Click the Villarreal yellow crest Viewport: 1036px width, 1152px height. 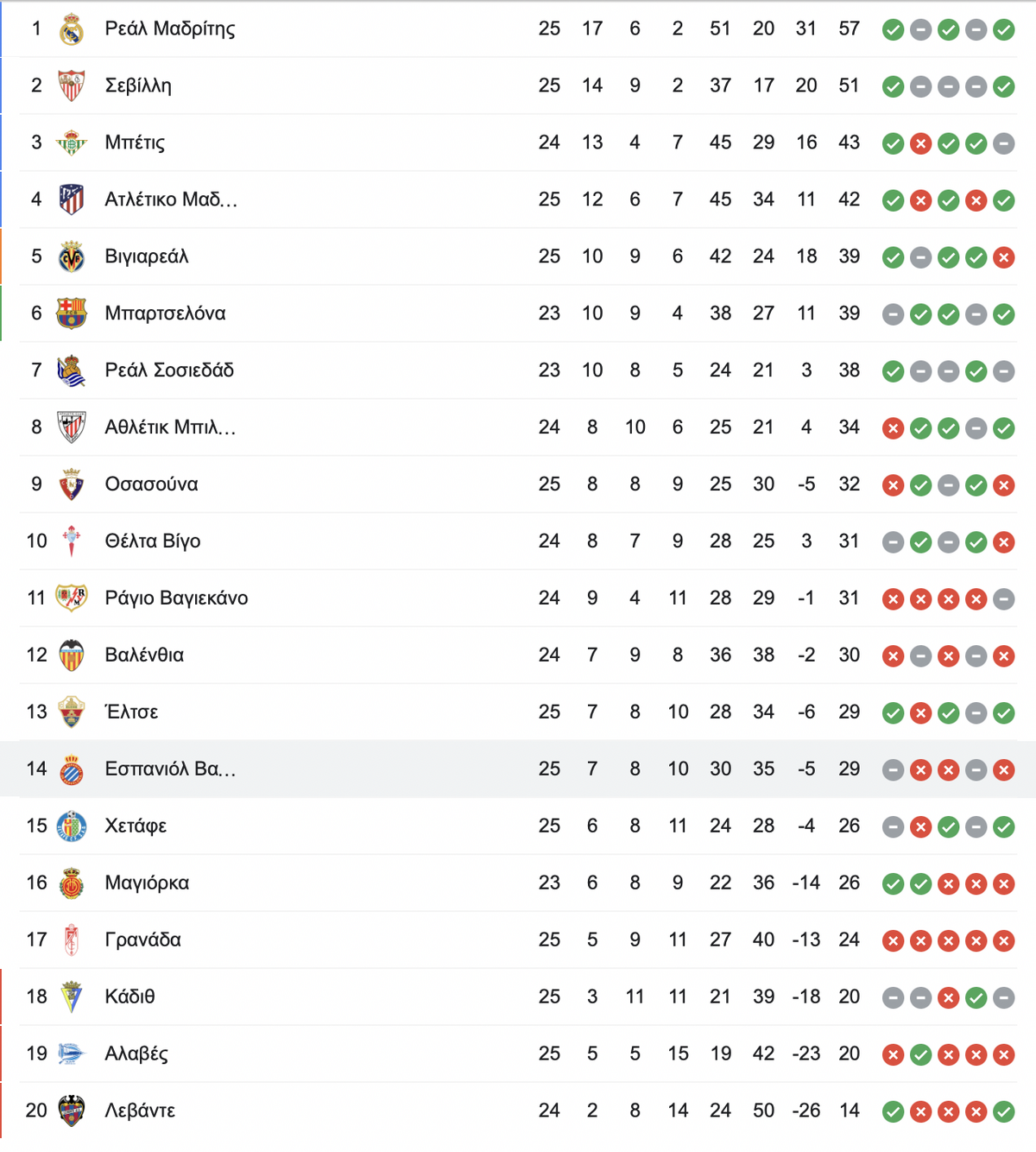point(72,256)
